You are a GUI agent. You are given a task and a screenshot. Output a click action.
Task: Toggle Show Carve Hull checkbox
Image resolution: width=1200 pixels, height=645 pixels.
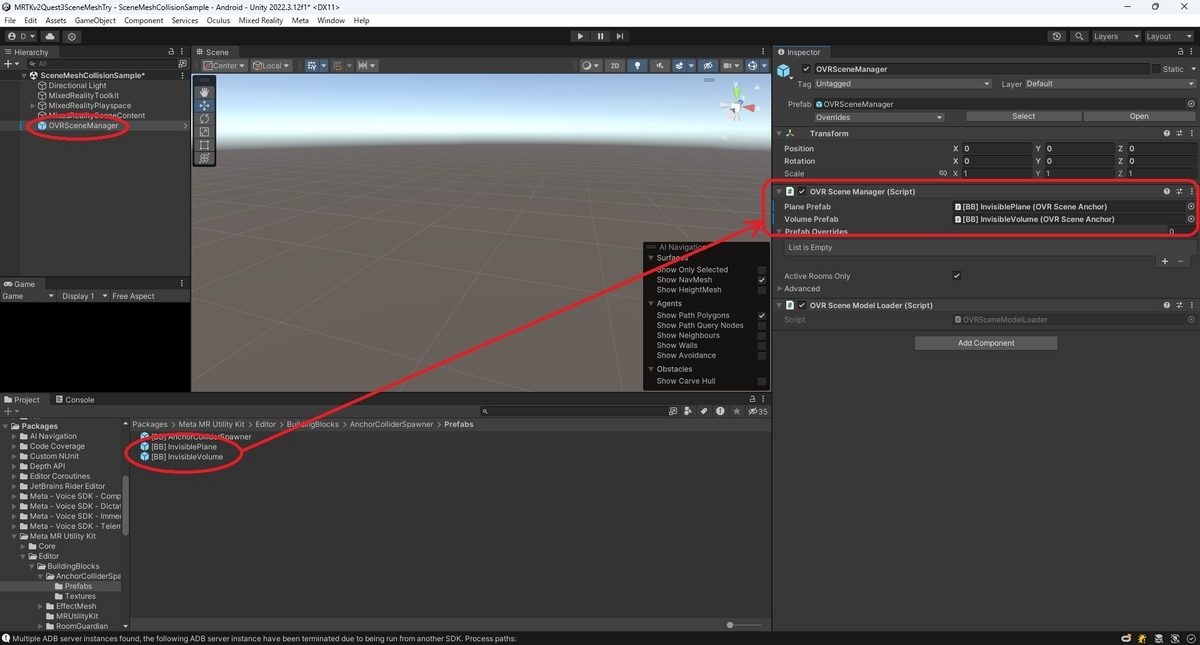(762, 381)
